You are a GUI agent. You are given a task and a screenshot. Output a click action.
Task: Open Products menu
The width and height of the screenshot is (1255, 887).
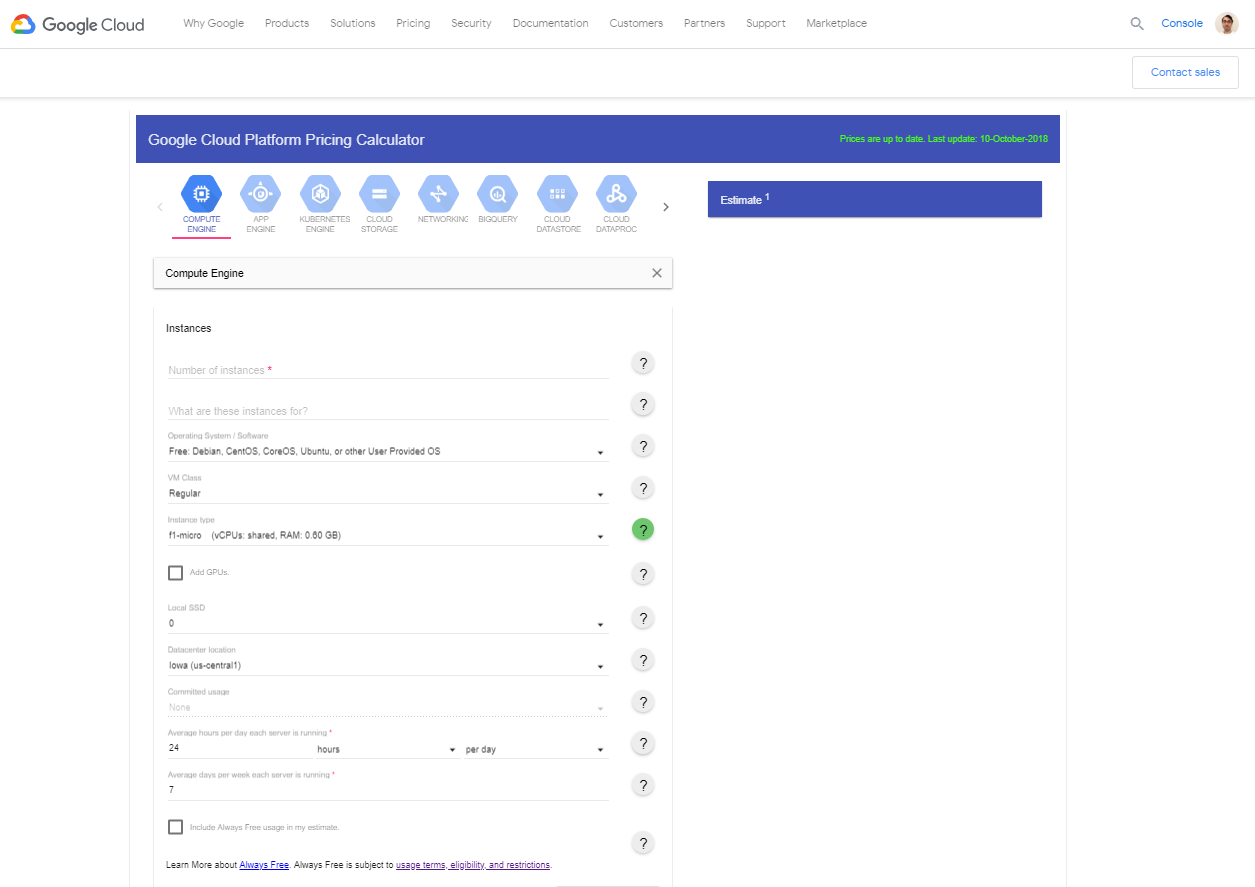tap(287, 23)
